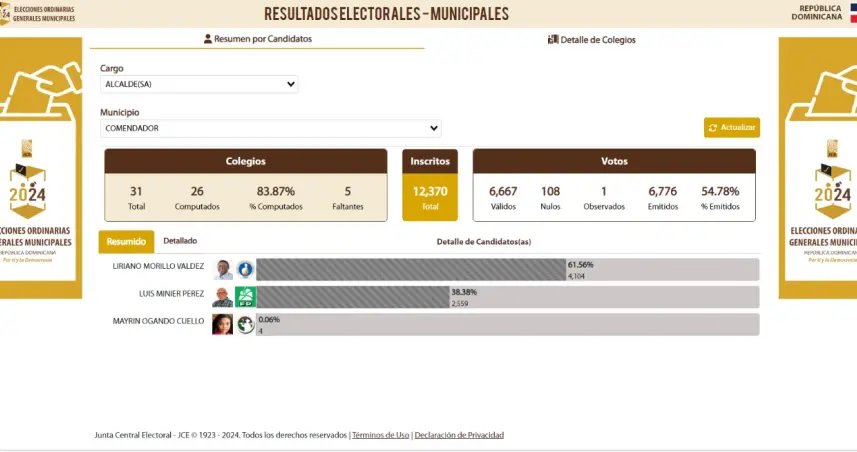
Task: Select the Resumido view tab
Action: click(126, 241)
